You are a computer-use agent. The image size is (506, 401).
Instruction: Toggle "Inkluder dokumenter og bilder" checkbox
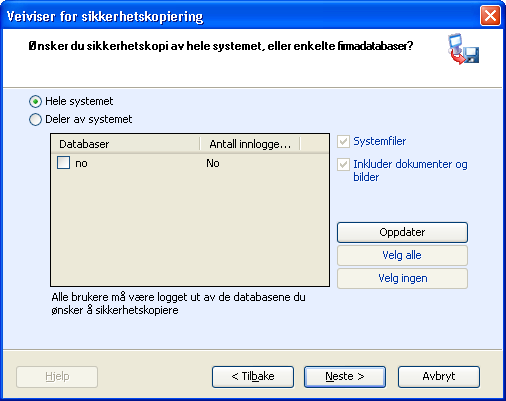[343, 164]
